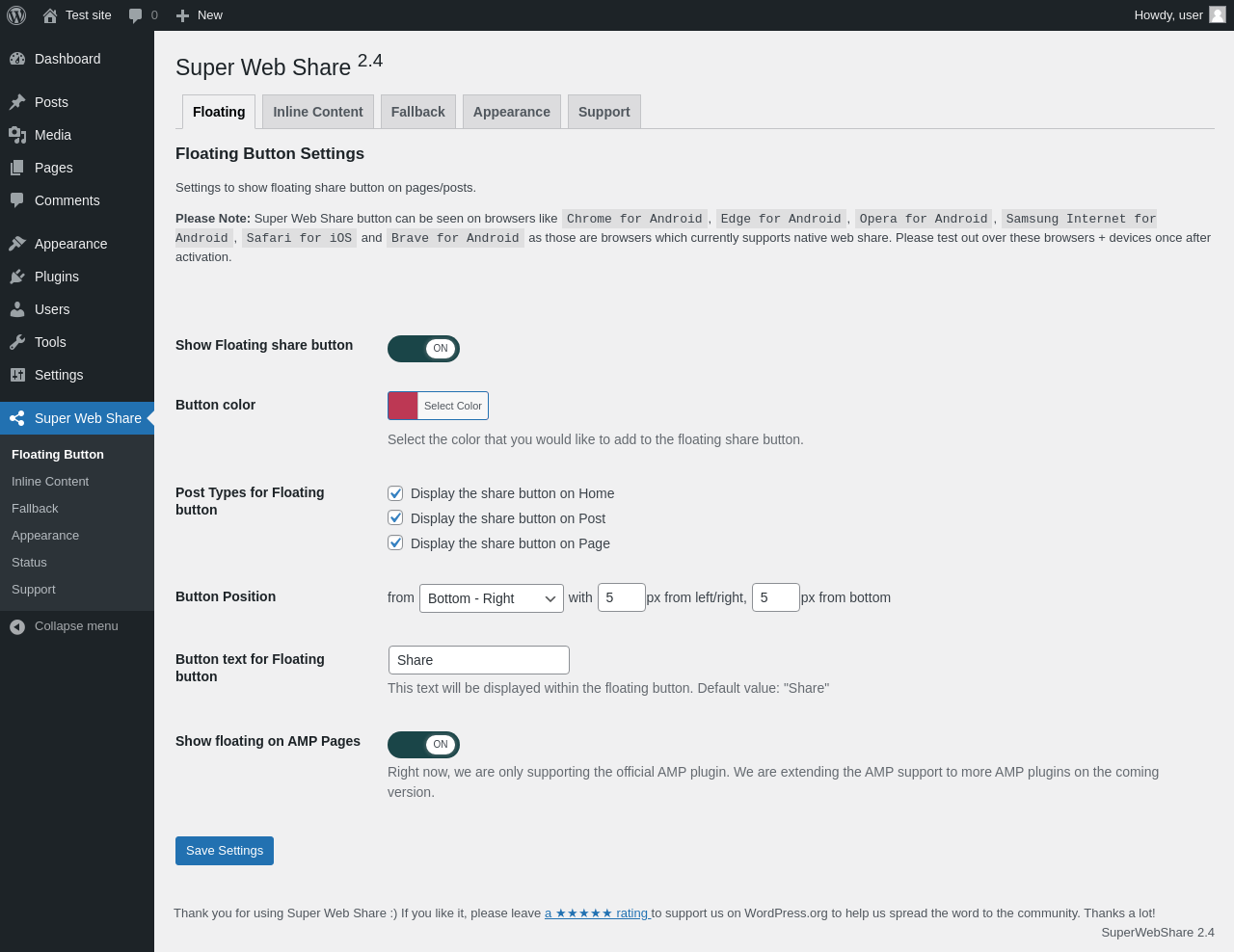The image size is (1234, 952).
Task: Click the Select Color button
Action: [453, 406]
